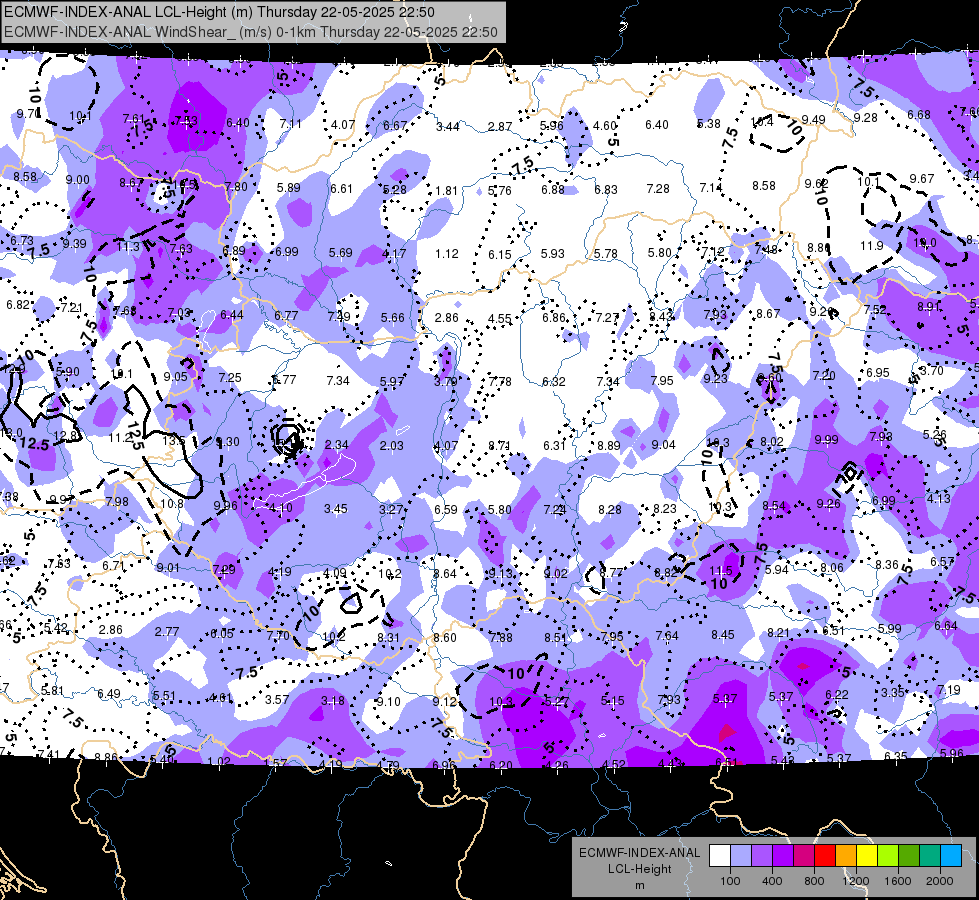Viewport: 979px width, 900px height.
Task: Click the map value 3.57
Action: pos(277,700)
